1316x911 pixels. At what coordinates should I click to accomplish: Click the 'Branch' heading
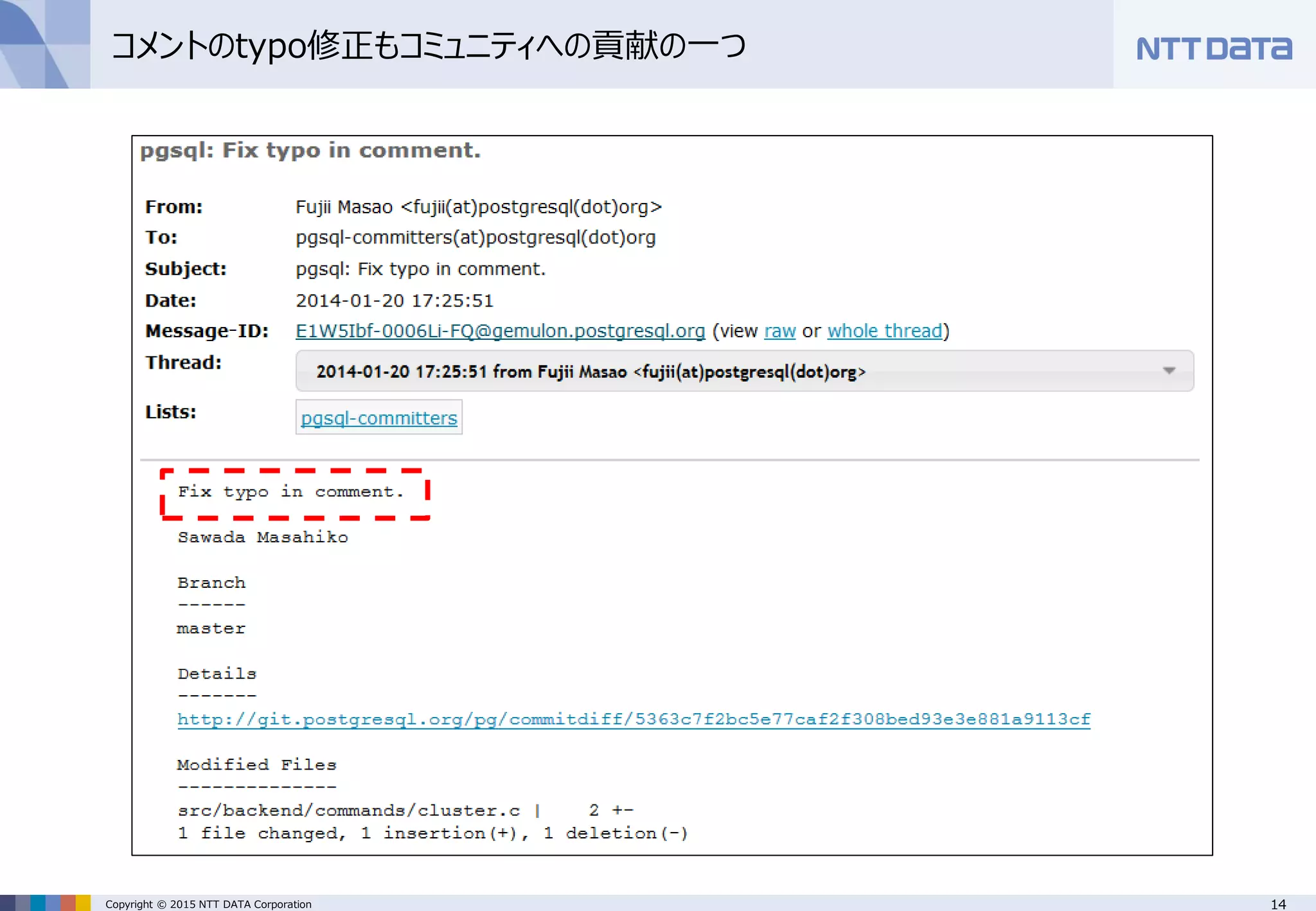(x=211, y=583)
